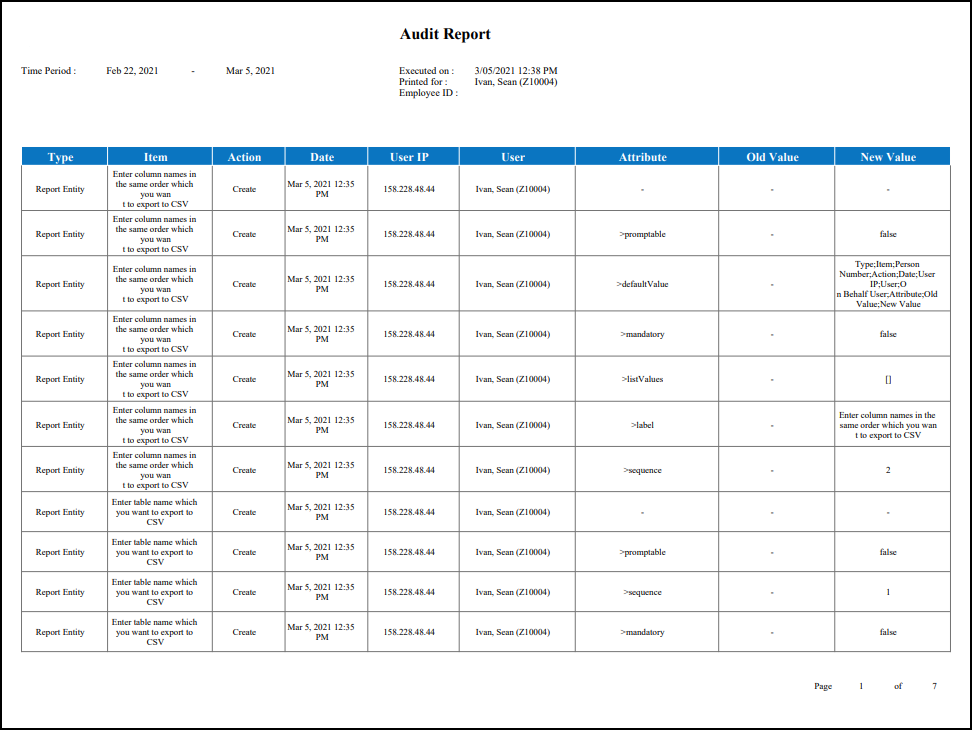Click the Audit Report title

445,34
